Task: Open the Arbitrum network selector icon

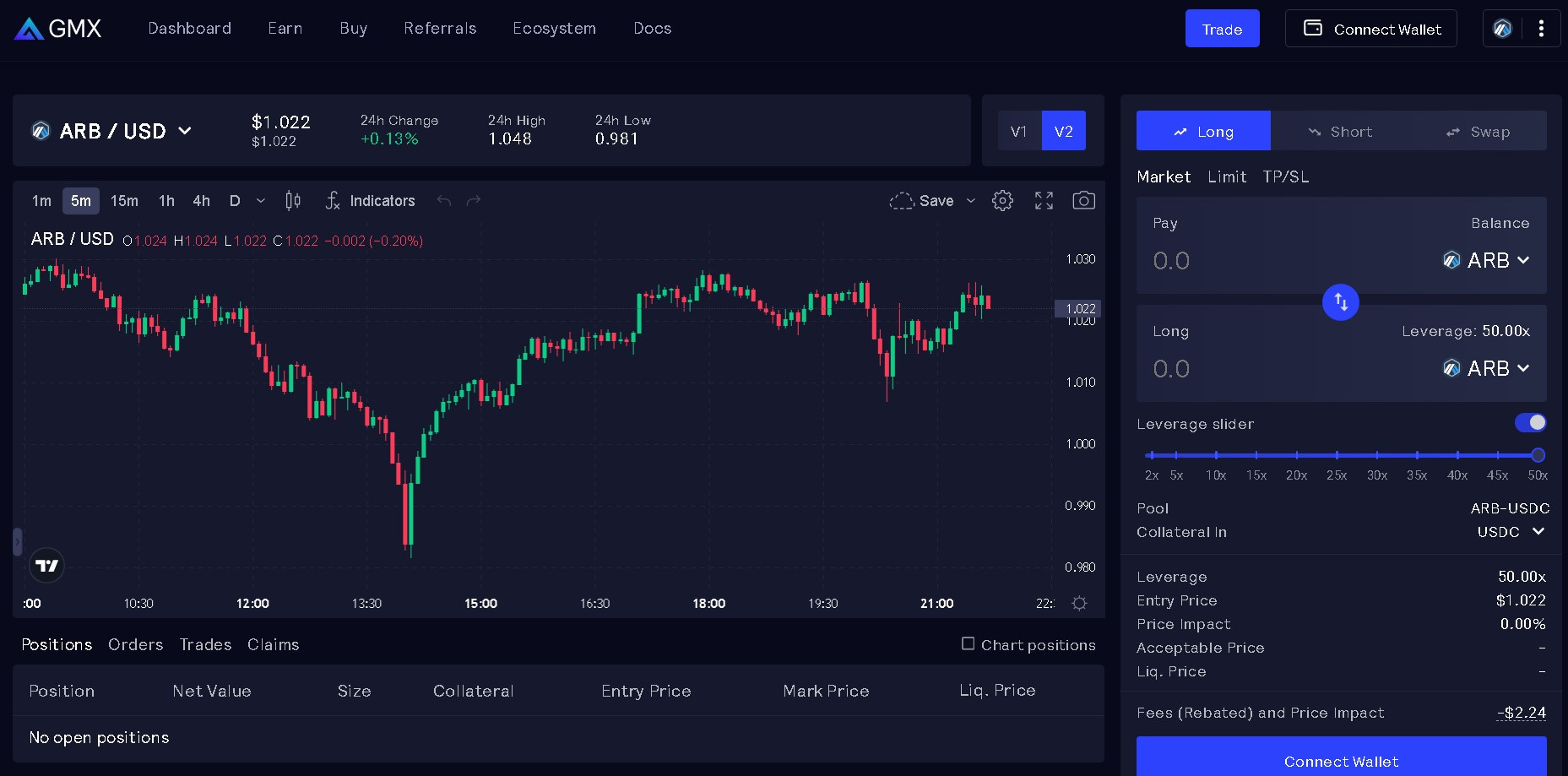Action: (x=1502, y=29)
